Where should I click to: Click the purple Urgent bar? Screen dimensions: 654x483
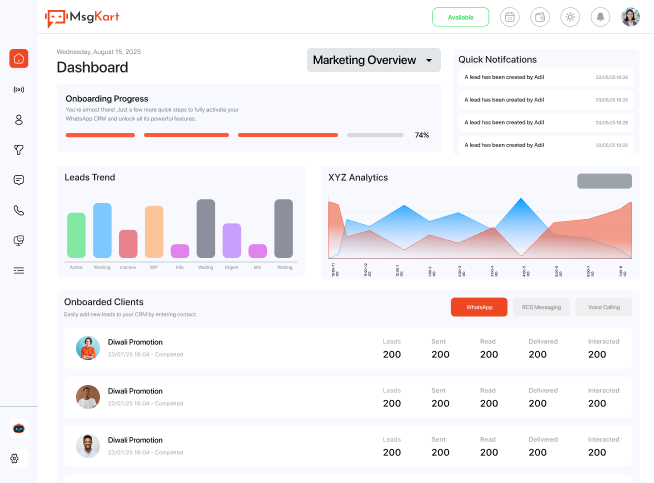click(231, 241)
